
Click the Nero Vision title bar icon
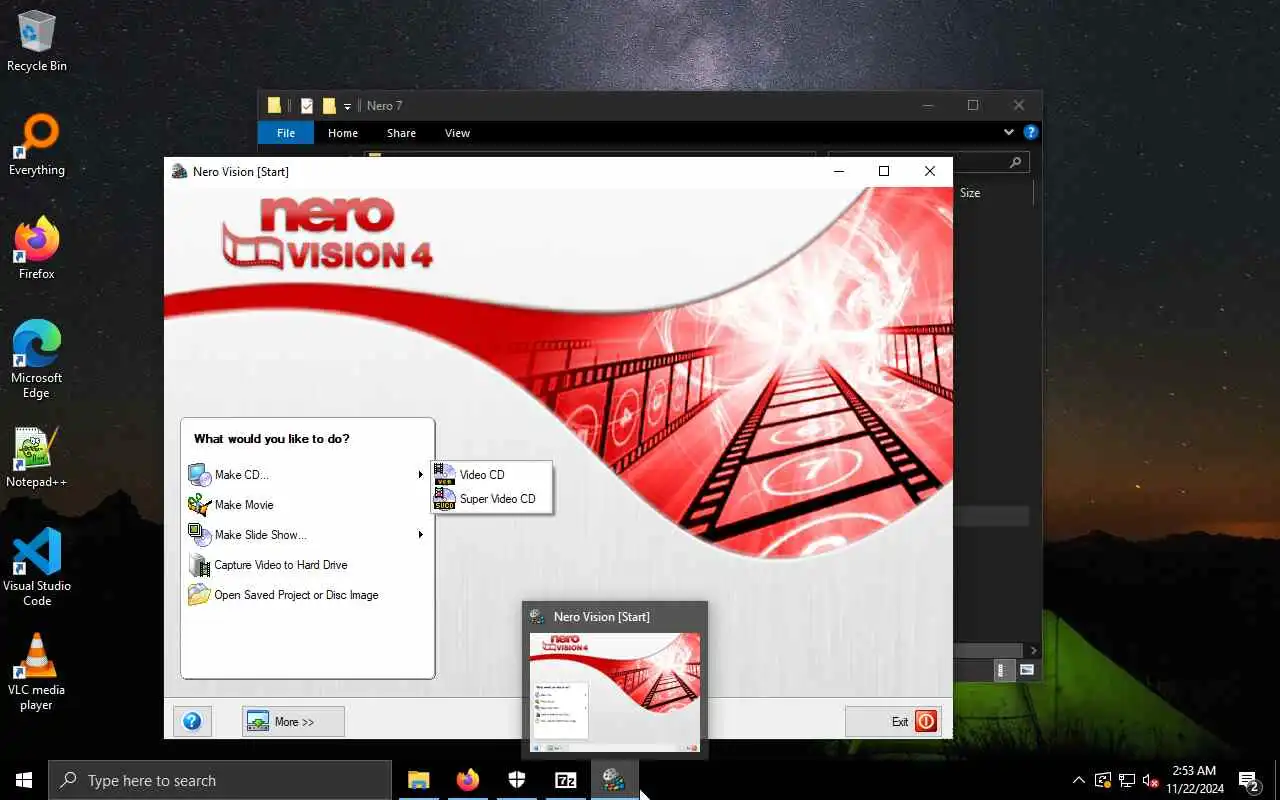coord(179,171)
